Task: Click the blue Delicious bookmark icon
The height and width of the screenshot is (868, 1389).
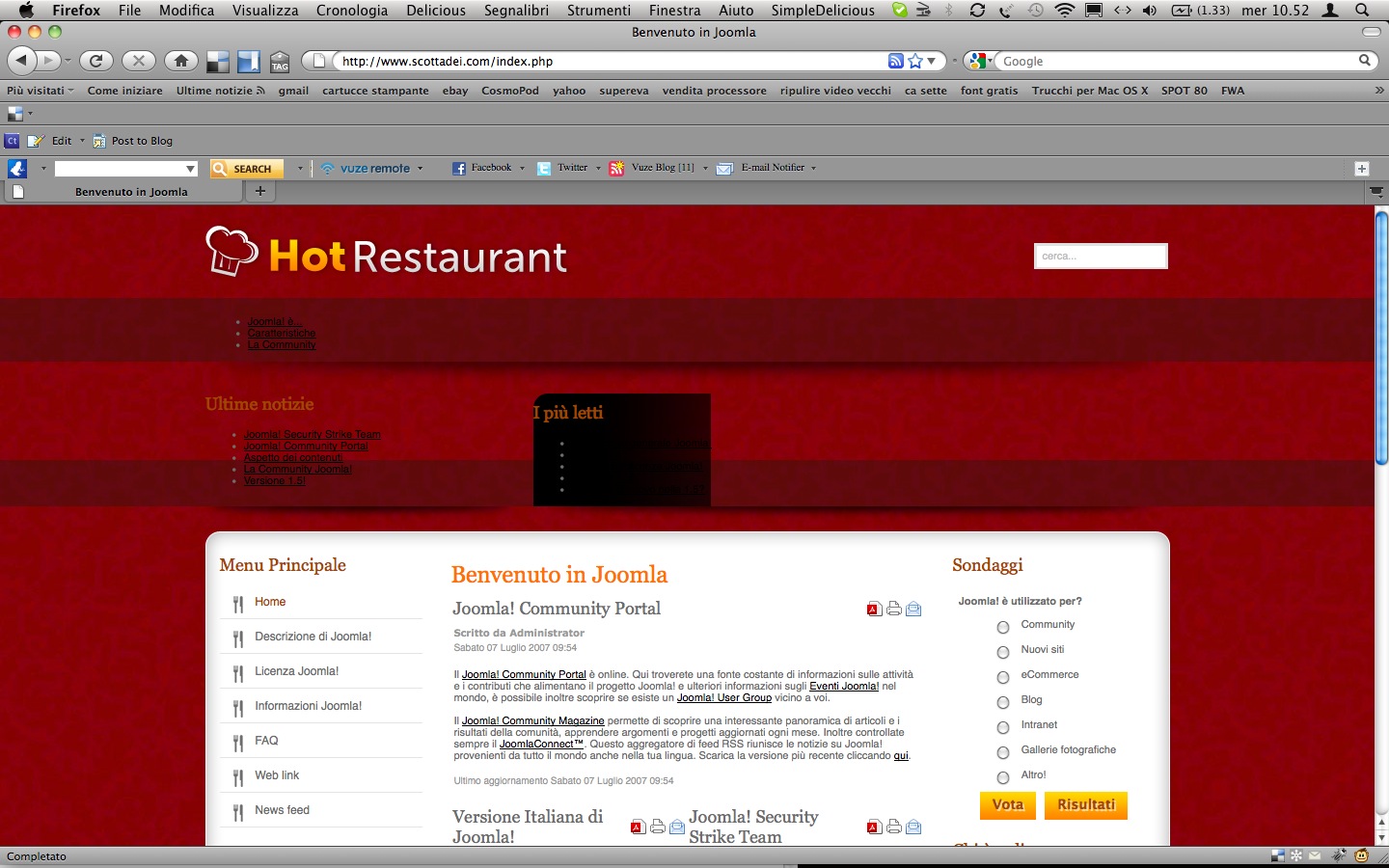Action: click(249, 62)
